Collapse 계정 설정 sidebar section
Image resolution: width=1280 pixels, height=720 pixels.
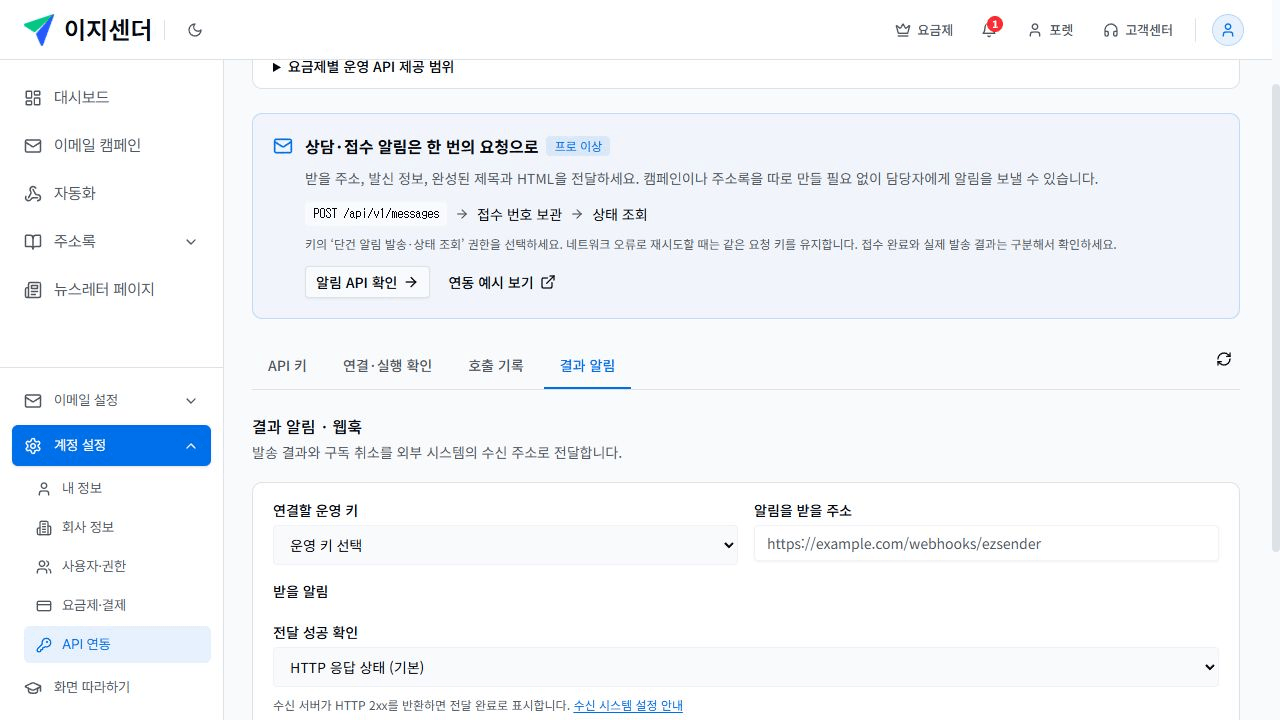[x=111, y=445]
